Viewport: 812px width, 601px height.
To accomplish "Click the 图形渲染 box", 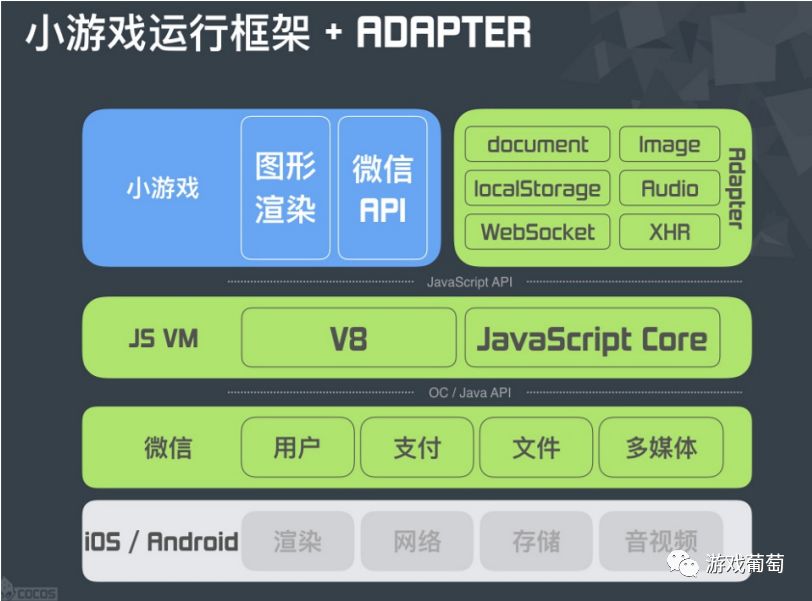I will point(285,187).
